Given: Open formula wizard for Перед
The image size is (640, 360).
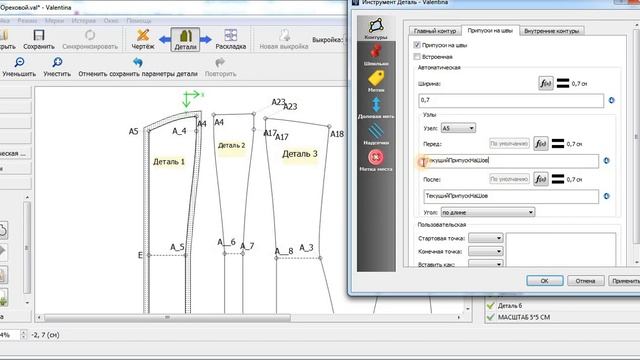Looking at the screenshot, I should (x=541, y=144).
